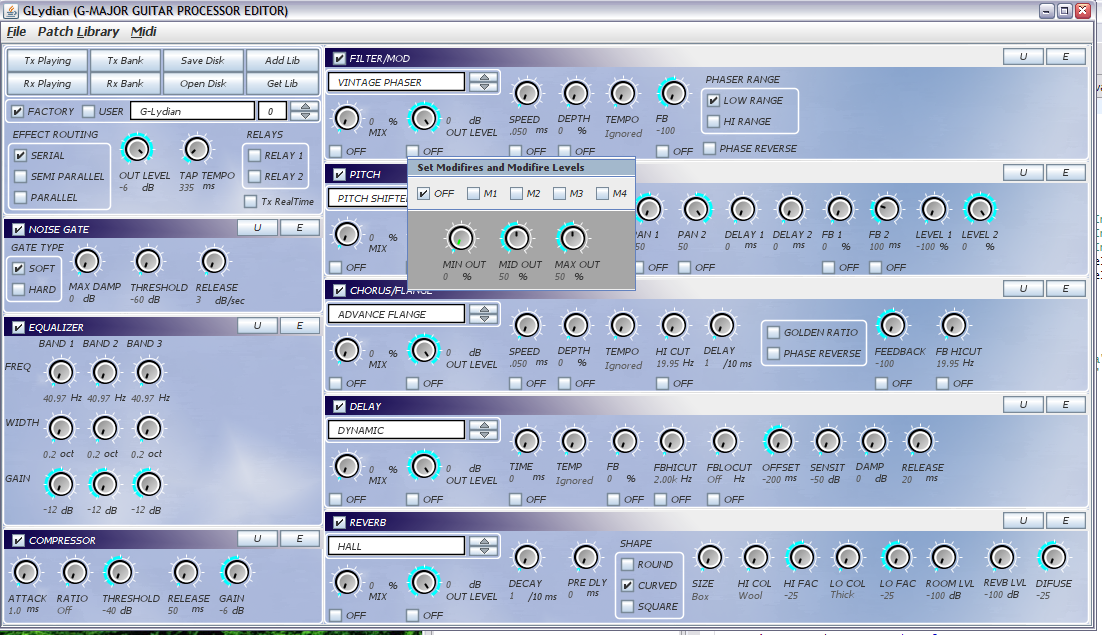
Task: Click the Reverb DIFUSE knob
Action: pos(1053,558)
